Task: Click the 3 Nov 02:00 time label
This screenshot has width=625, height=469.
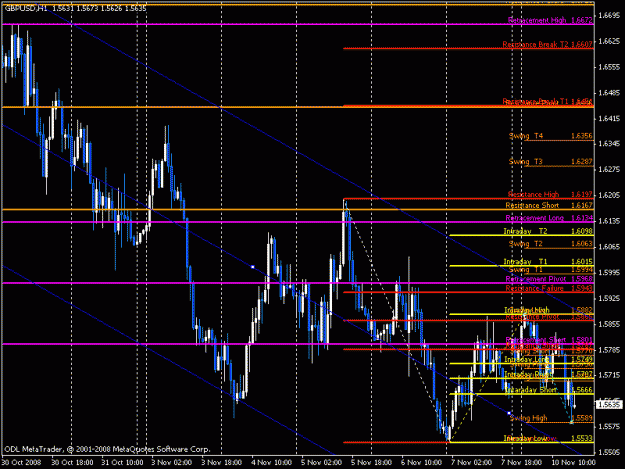Action: coord(172,462)
